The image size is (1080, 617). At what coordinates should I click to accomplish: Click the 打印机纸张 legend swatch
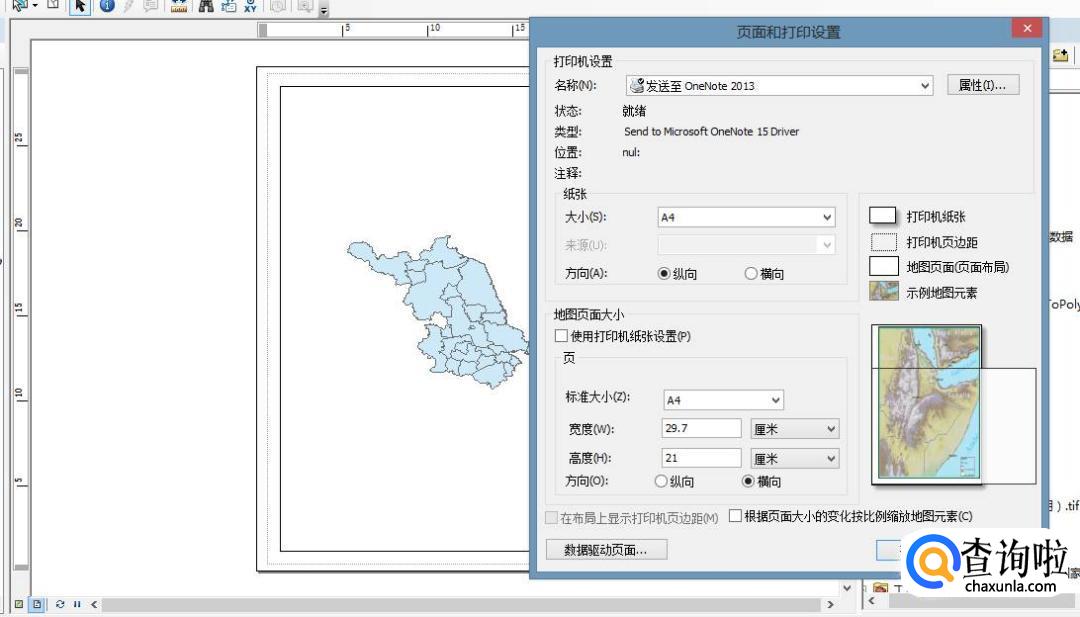click(x=882, y=216)
